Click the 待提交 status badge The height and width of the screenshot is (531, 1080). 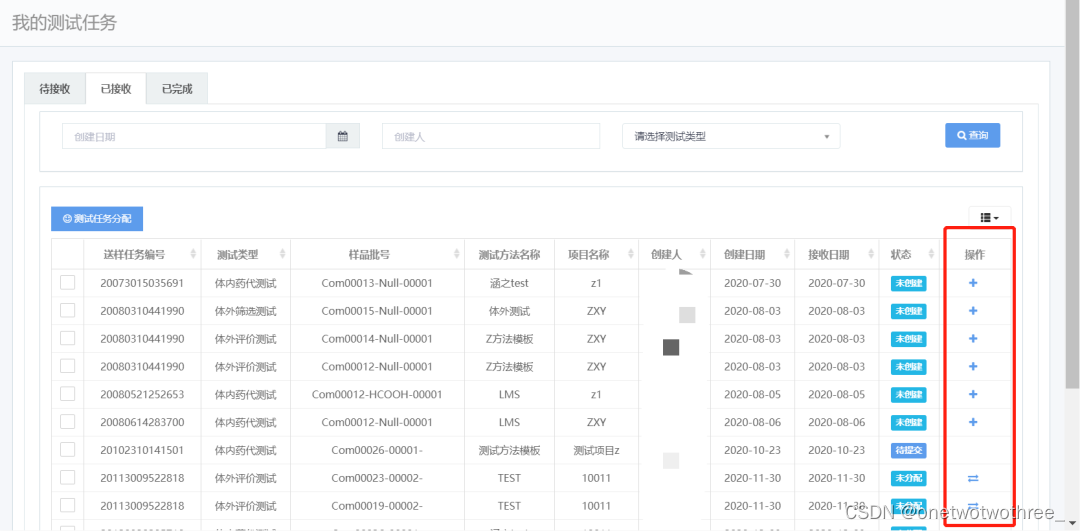908,450
